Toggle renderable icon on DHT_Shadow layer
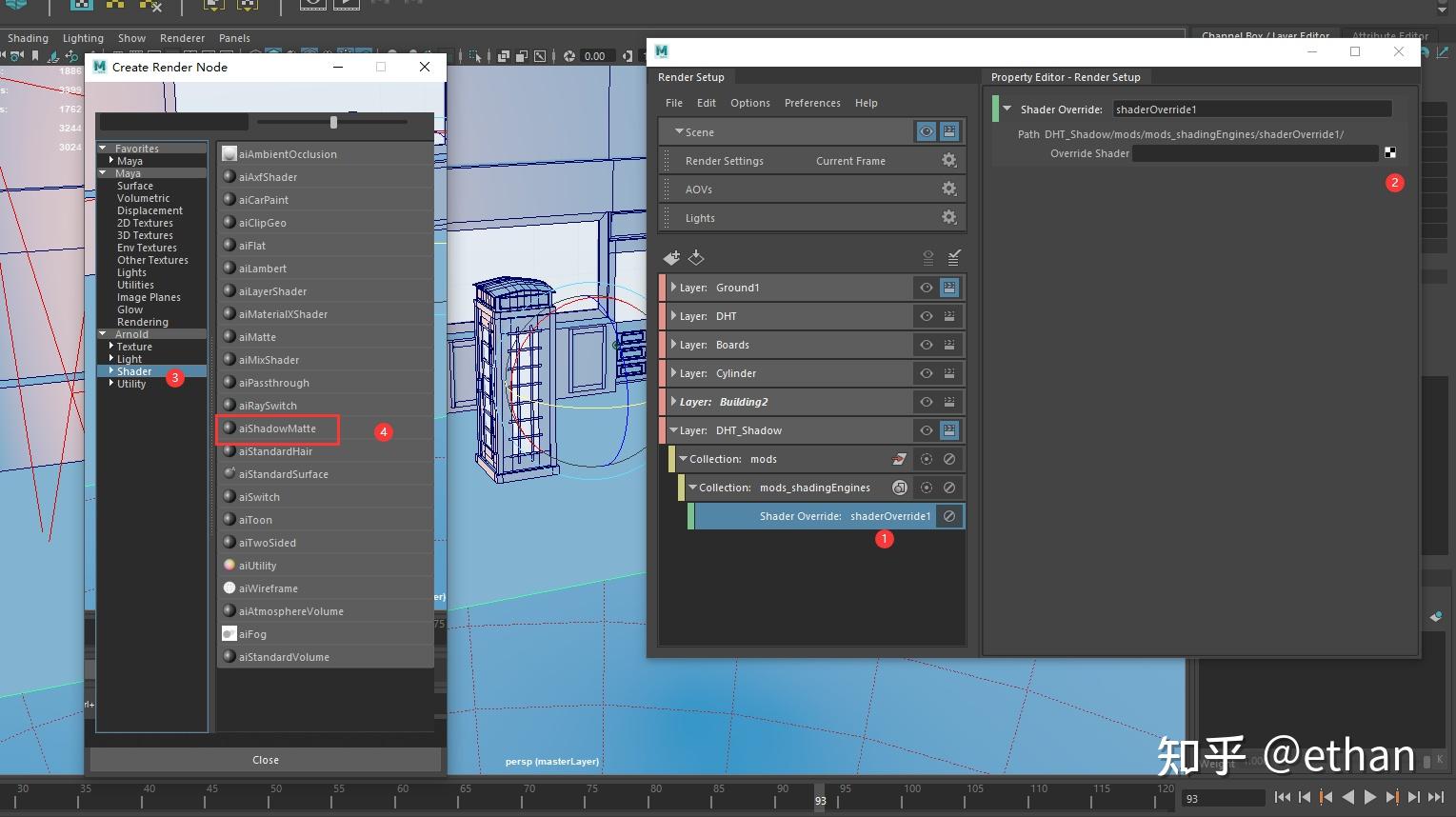1456x817 pixels. click(x=949, y=429)
